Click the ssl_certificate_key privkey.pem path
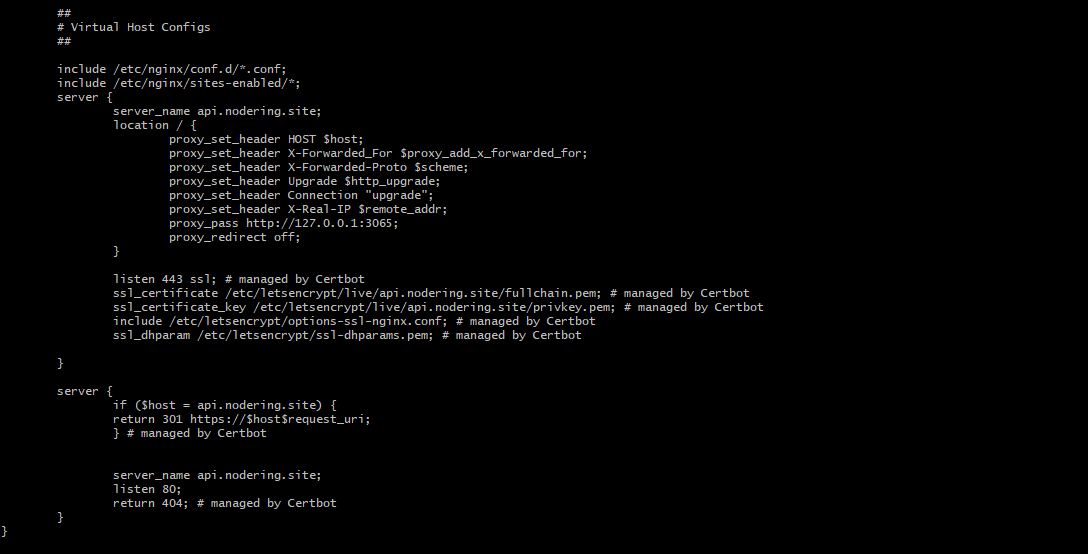 [434, 307]
